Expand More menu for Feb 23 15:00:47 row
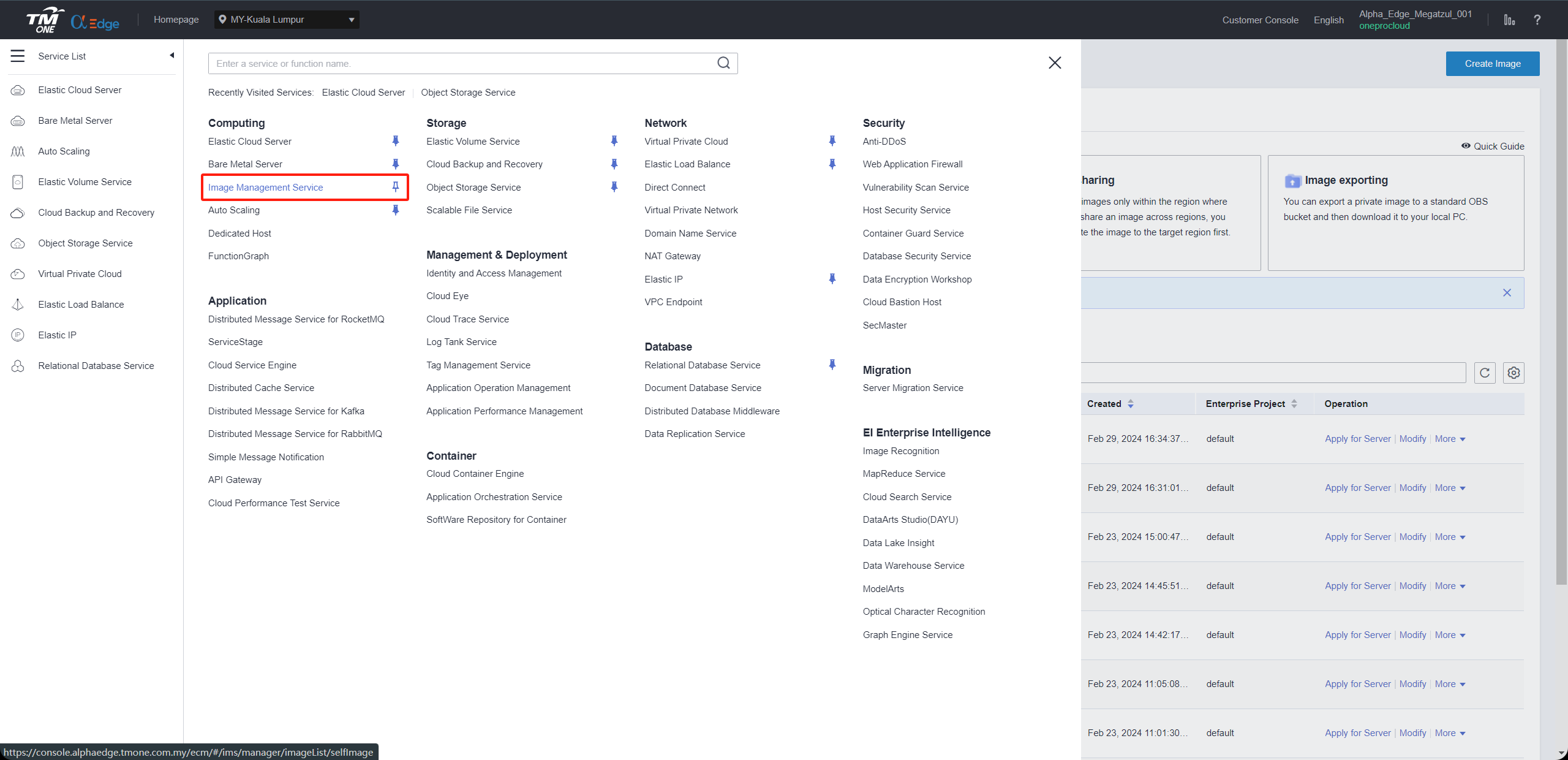This screenshot has width=1568, height=760. point(1450,537)
